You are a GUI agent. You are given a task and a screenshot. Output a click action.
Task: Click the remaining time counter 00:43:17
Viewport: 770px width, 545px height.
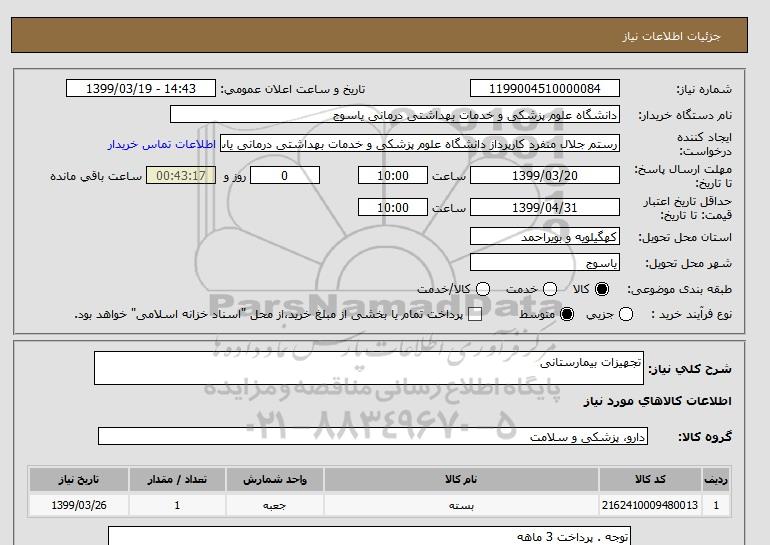[181, 175]
